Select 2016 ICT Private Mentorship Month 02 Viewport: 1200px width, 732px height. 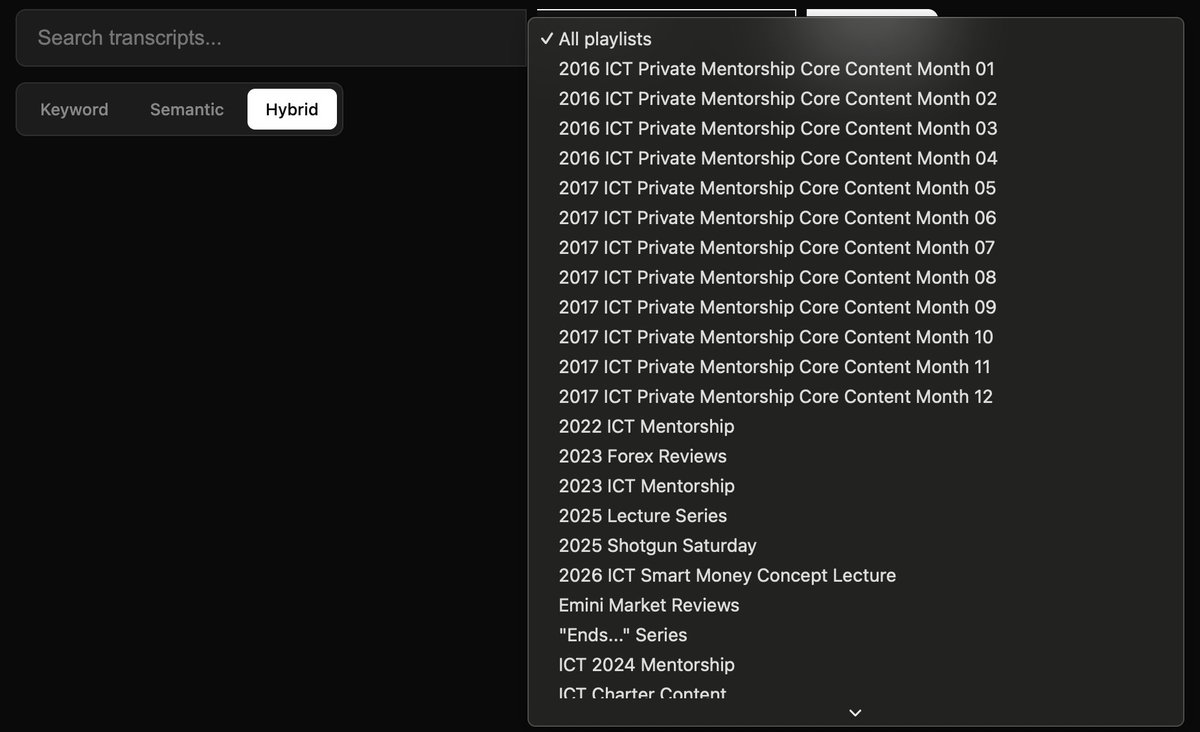coord(855,99)
